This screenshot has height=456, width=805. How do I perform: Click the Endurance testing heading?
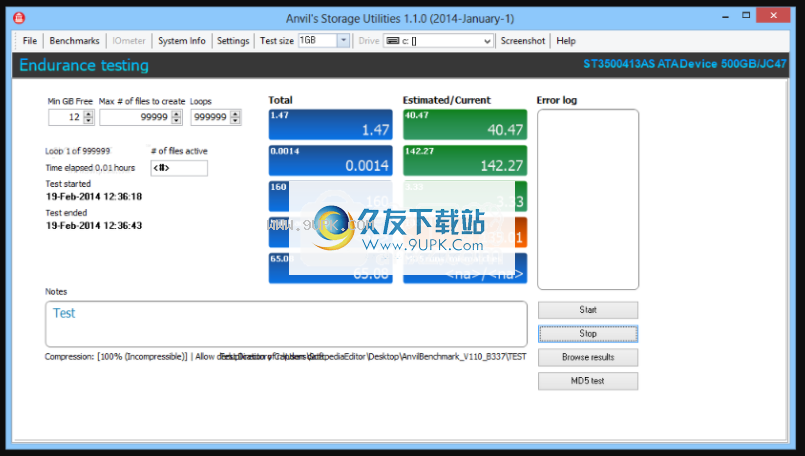84,65
